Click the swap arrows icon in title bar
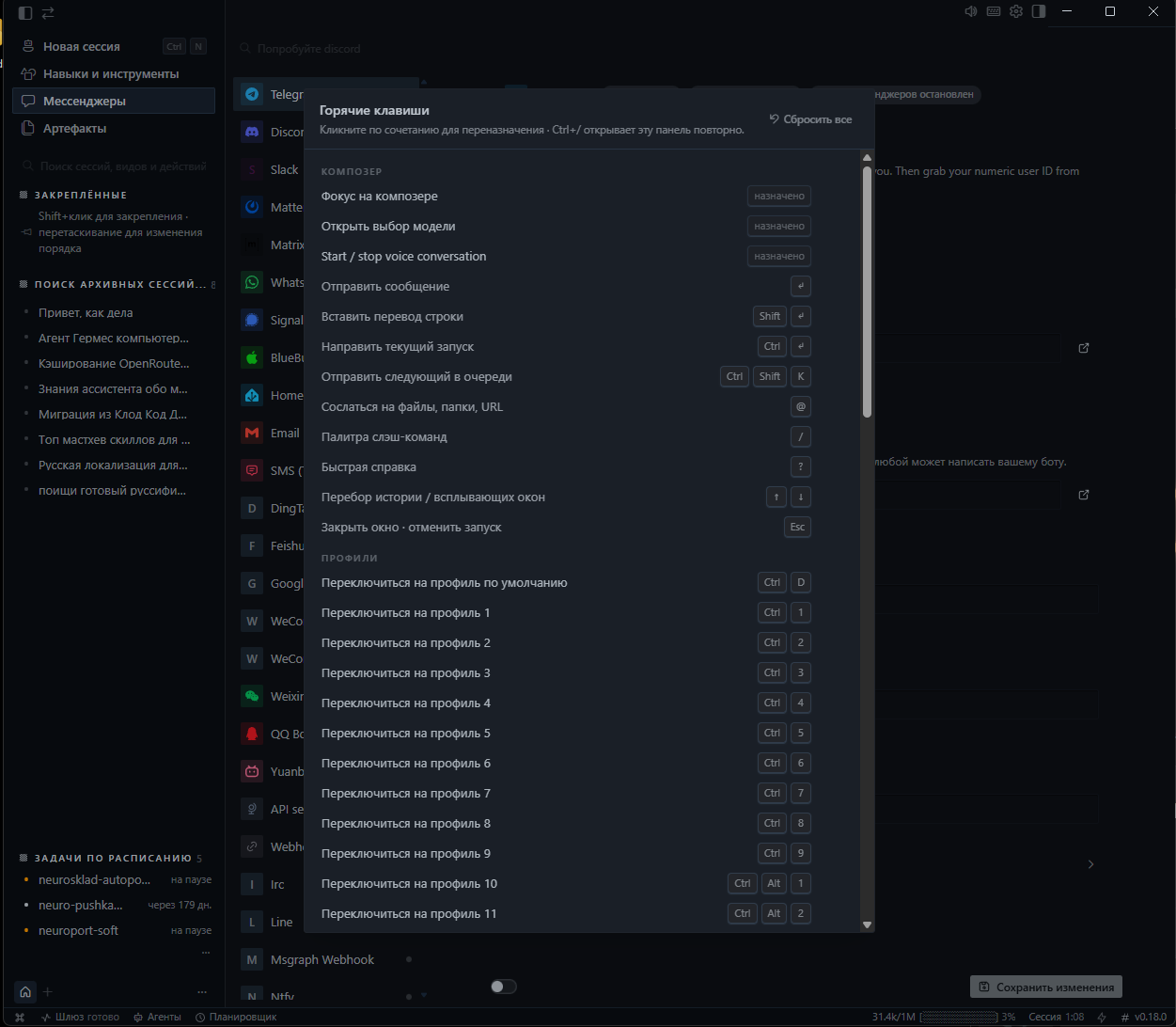The image size is (1176, 1027). coord(48,12)
